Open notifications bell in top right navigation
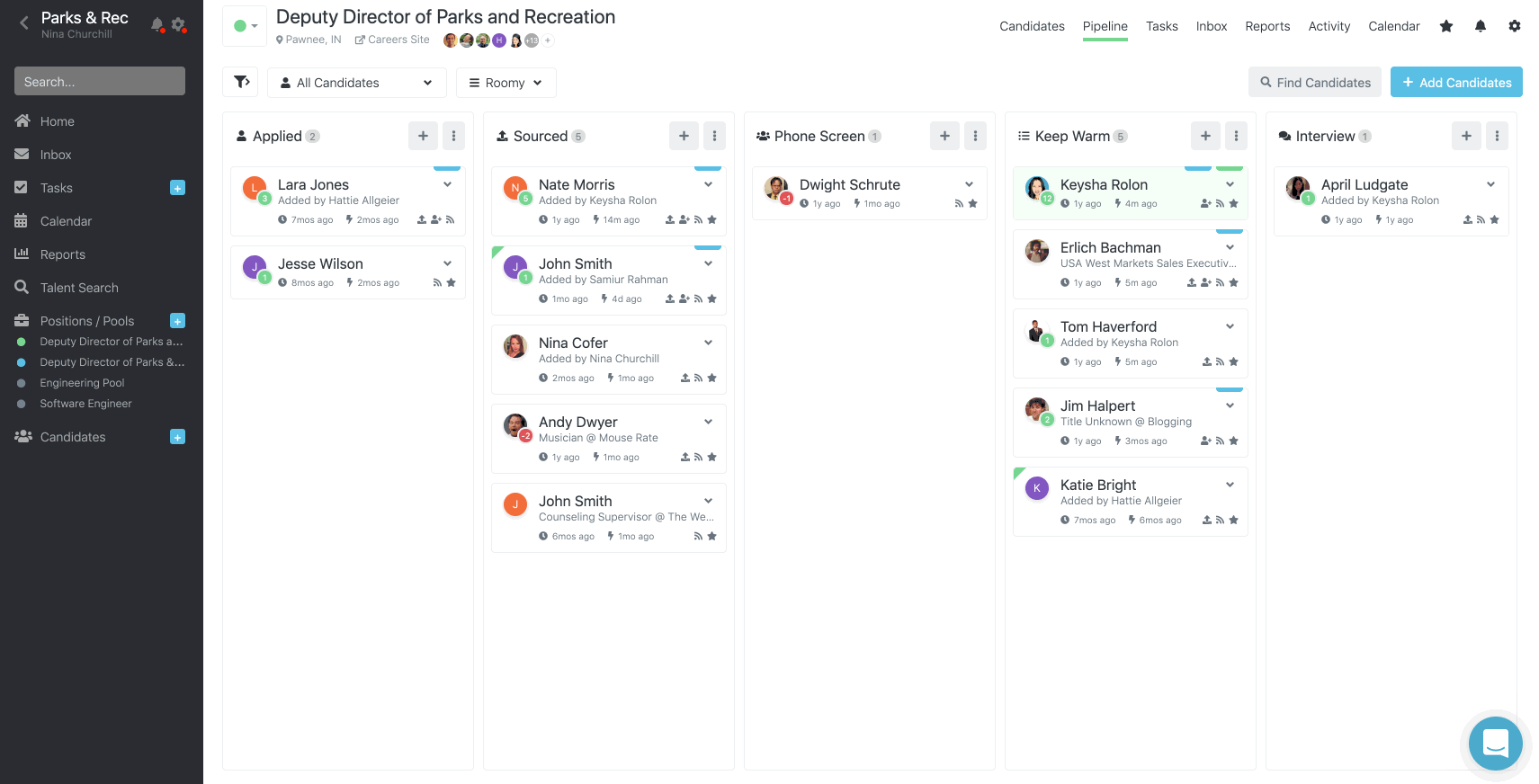Image resolution: width=1539 pixels, height=784 pixels. point(1481,26)
